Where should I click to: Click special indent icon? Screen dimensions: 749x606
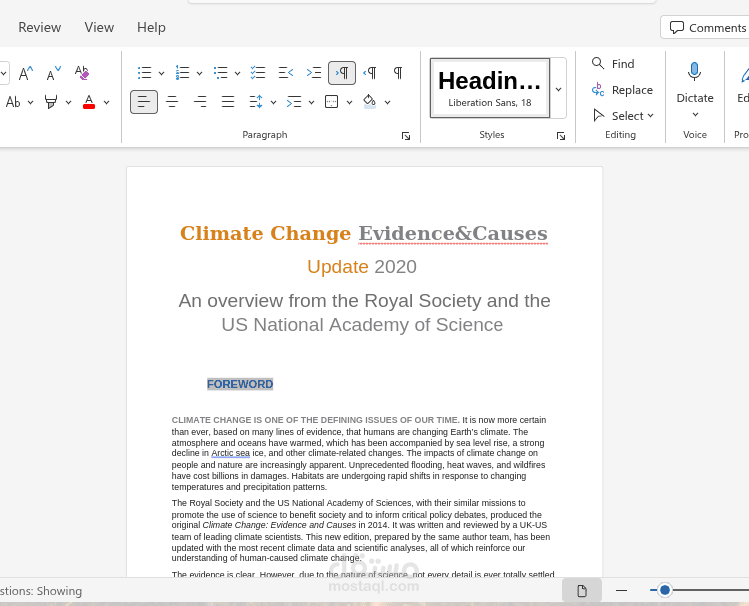[294, 102]
